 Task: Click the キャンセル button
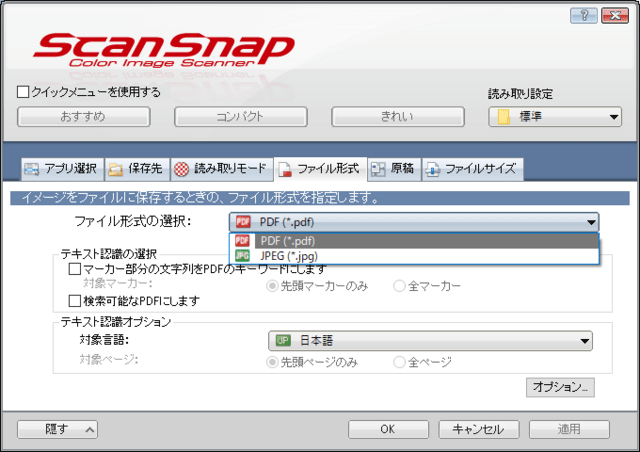[x=479, y=429]
